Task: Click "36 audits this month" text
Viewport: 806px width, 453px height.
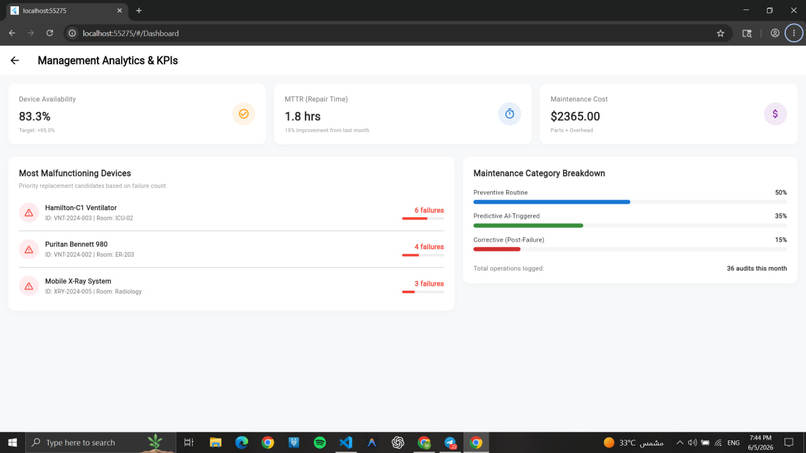Action: point(757,268)
